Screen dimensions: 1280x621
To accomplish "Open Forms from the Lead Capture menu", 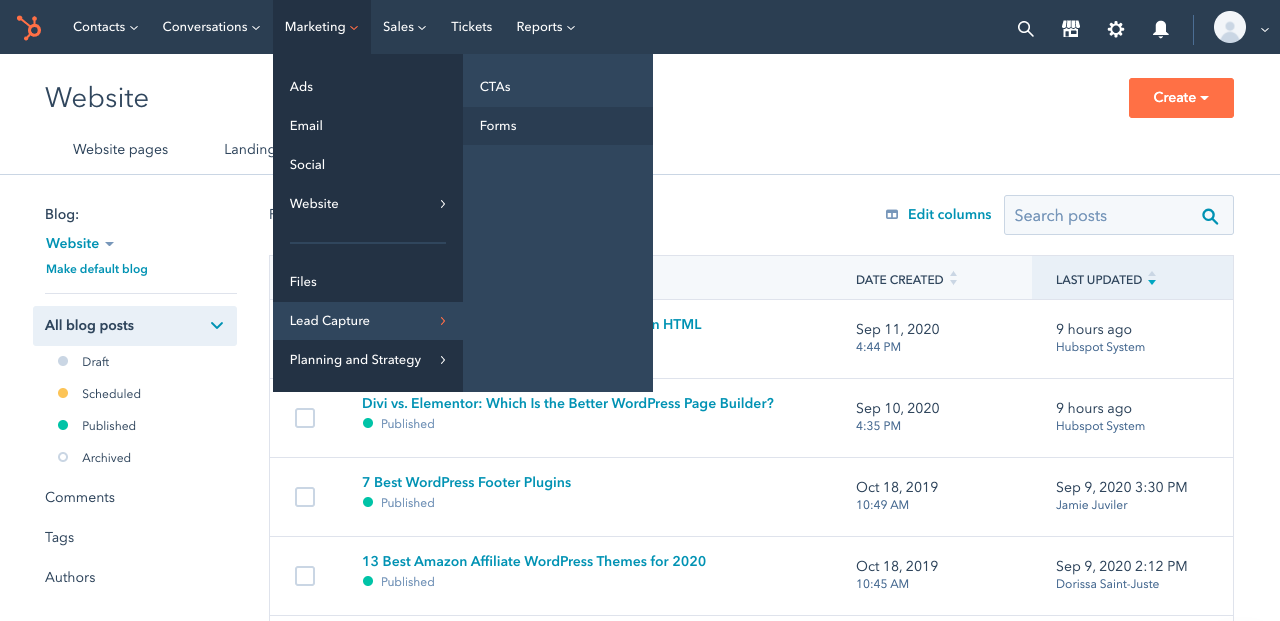I will coord(500,125).
